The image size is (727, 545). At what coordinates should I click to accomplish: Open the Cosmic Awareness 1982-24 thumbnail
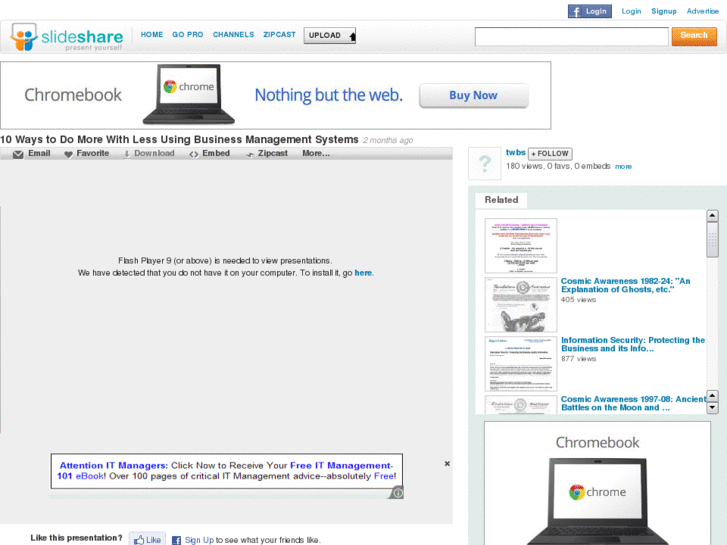tap(521, 305)
